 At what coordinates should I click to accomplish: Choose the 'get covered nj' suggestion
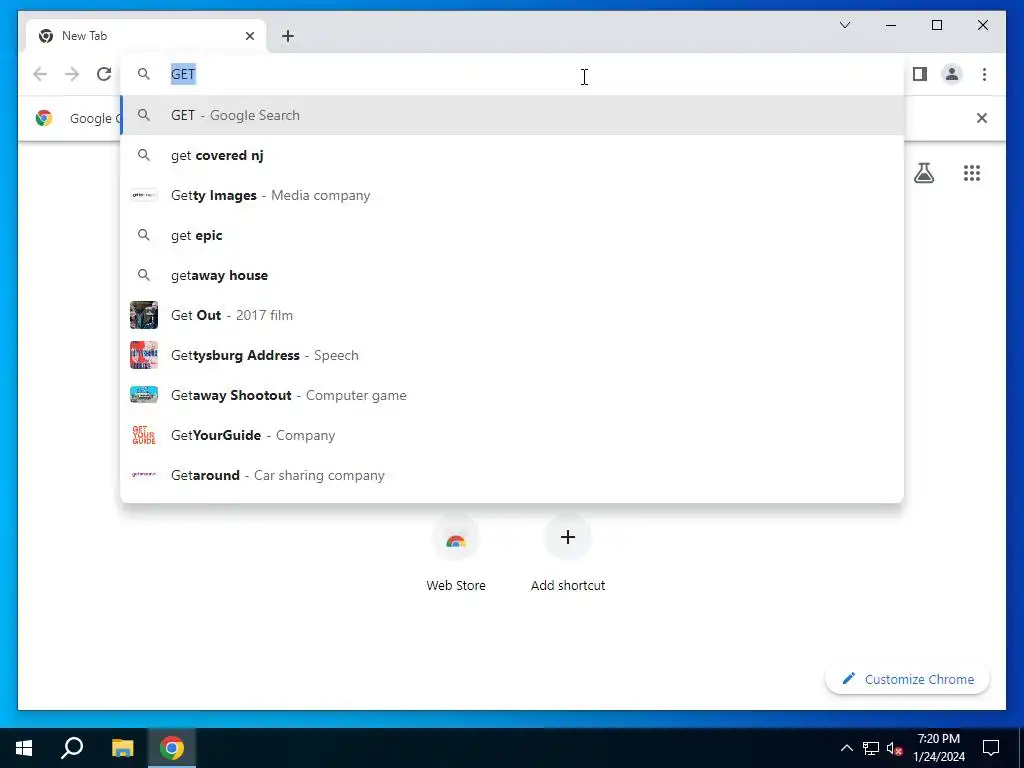513,155
